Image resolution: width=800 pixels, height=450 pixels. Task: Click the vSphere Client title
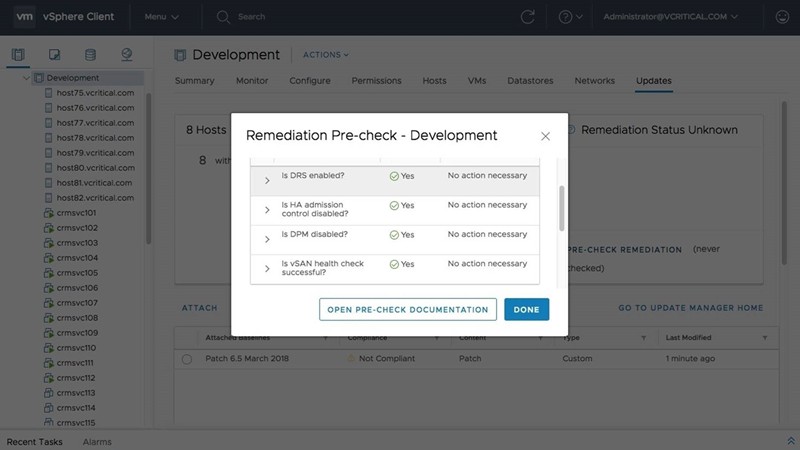(x=78, y=16)
